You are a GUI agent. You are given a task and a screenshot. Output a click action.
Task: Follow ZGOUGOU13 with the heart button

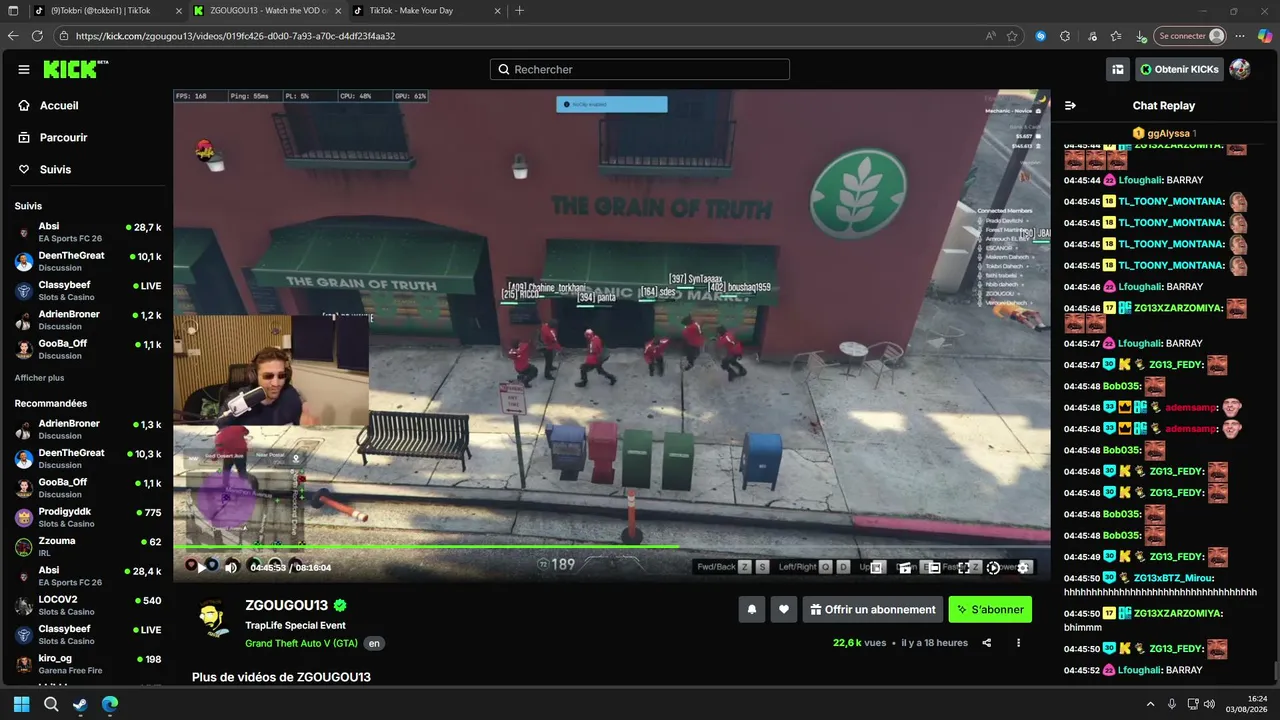784,609
